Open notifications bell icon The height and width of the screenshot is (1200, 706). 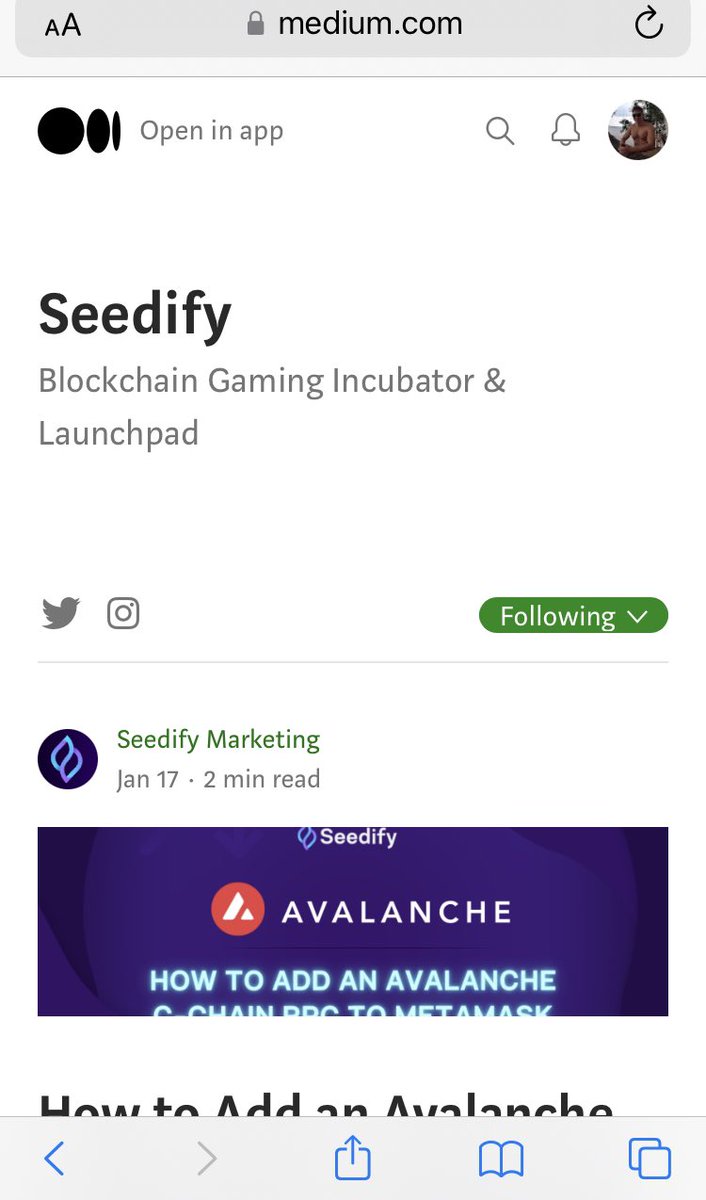[566, 130]
